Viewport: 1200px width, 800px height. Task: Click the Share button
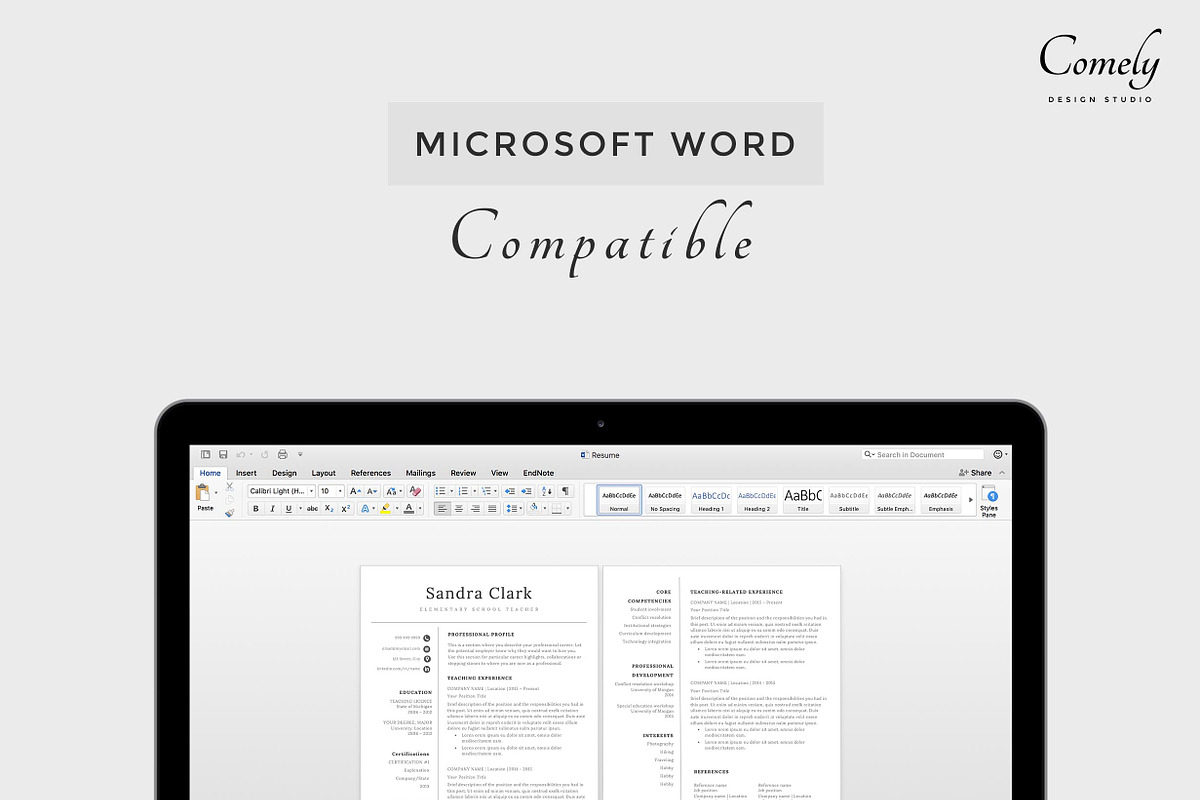pos(976,472)
